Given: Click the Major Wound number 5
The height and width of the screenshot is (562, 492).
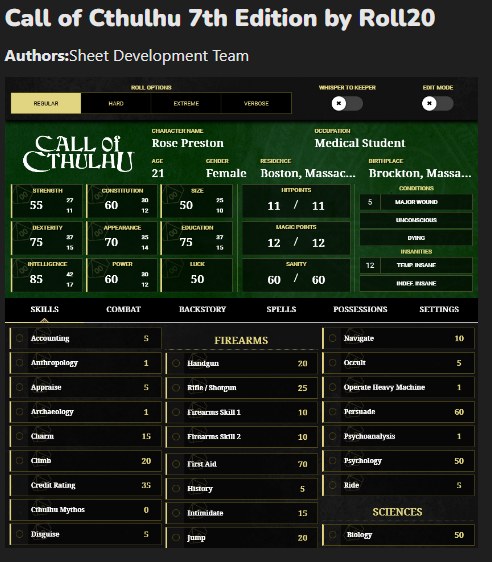Looking at the screenshot, I should point(370,202).
